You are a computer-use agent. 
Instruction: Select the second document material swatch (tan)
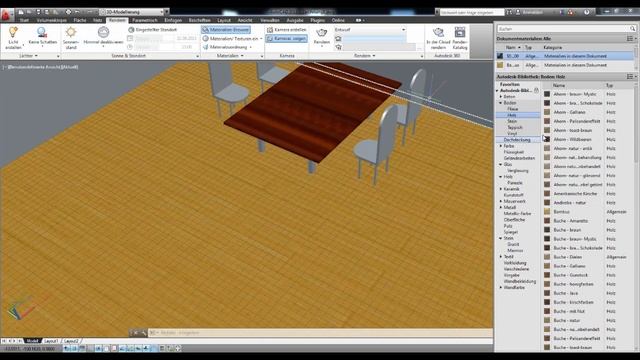pos(500,65)
